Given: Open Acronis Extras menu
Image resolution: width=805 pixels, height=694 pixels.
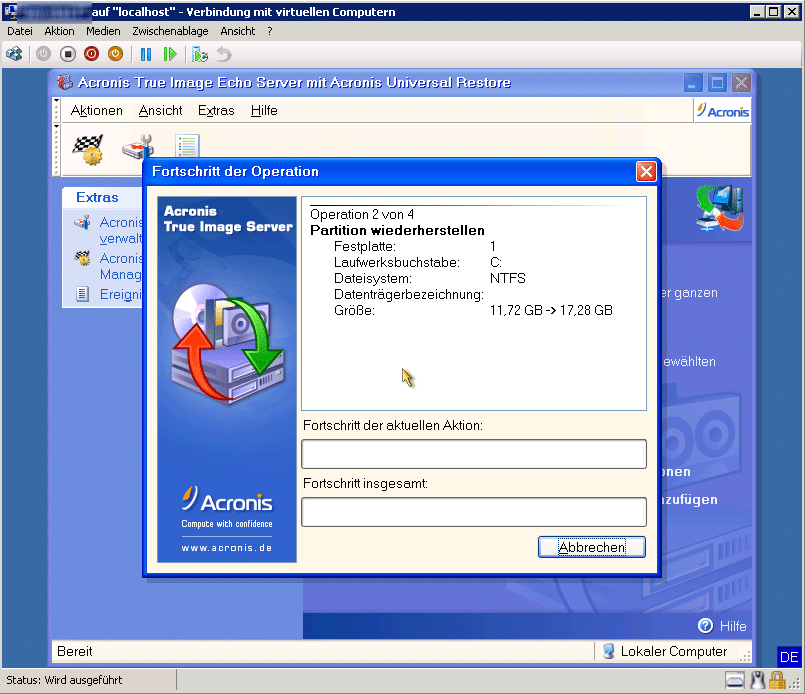Looking at the screenshot, I should coord(216,110).
